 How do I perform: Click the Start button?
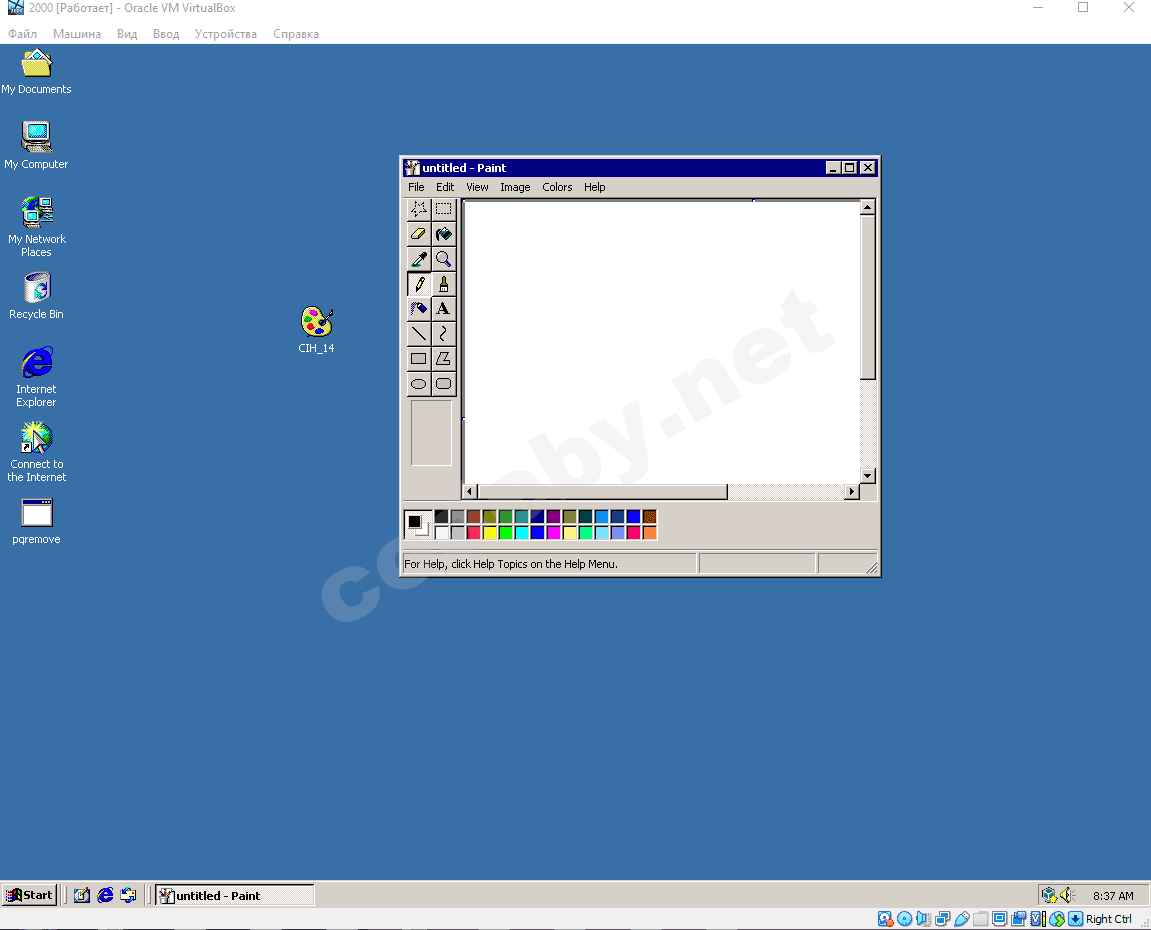point(29,895)
